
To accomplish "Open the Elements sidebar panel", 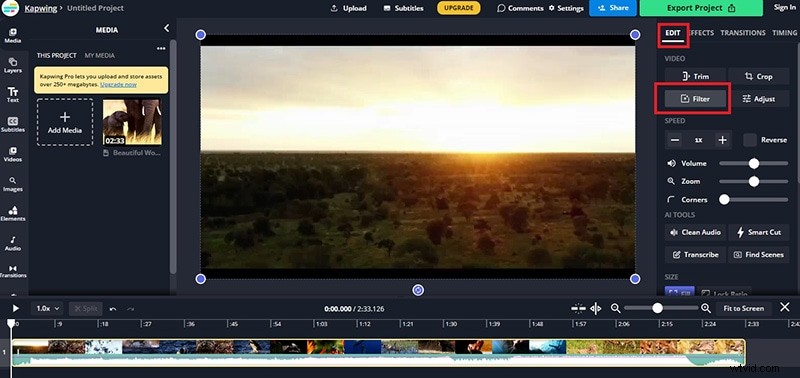I will [13, 213].
